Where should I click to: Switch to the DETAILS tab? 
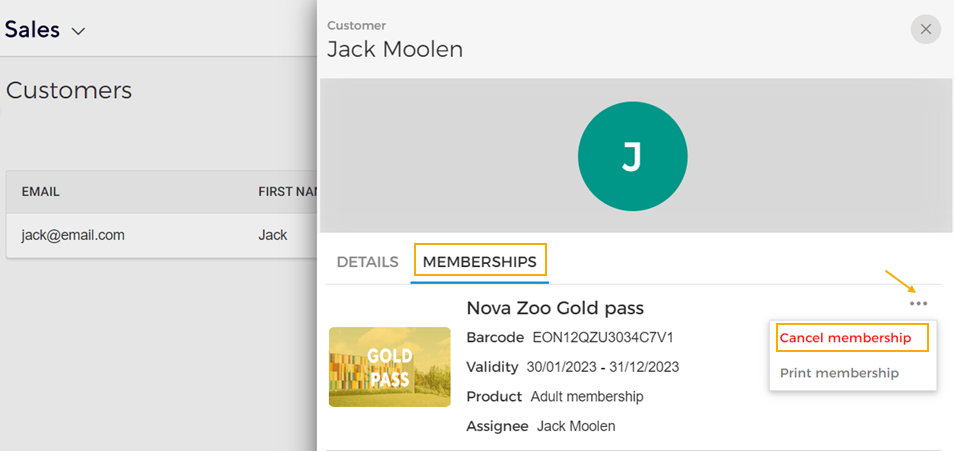point(367,262)
